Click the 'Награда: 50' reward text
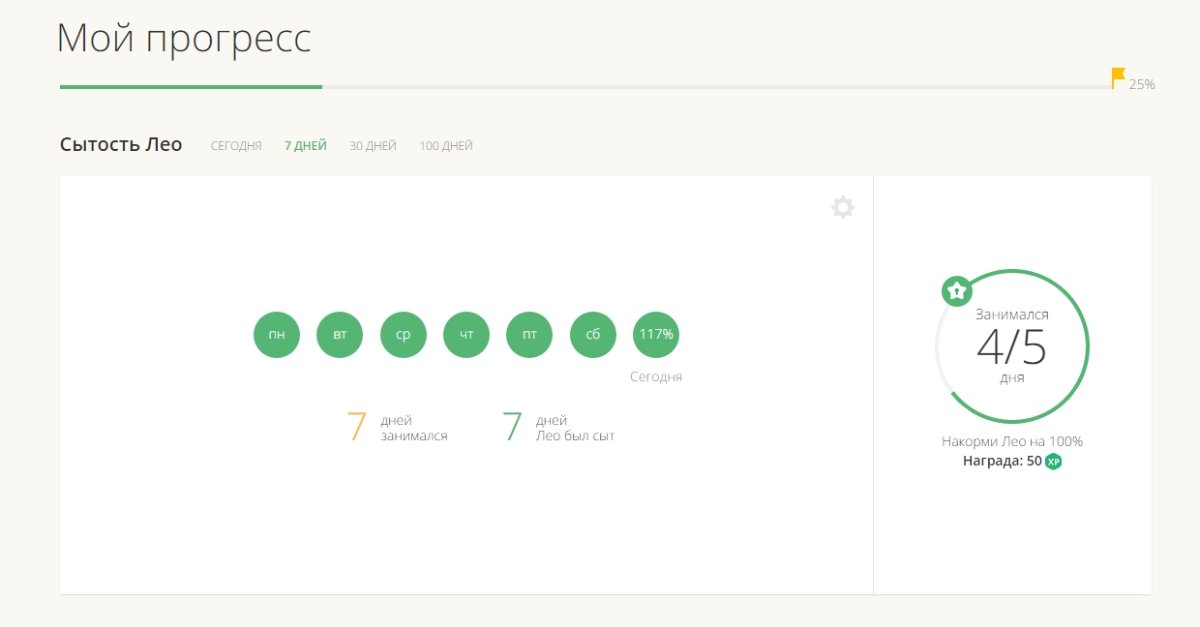The width and height of the screenshot is (1200, 627). (1002, 462)
